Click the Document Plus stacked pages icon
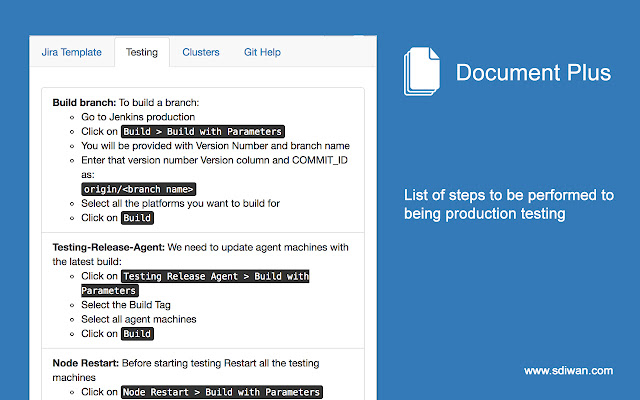 422,71
